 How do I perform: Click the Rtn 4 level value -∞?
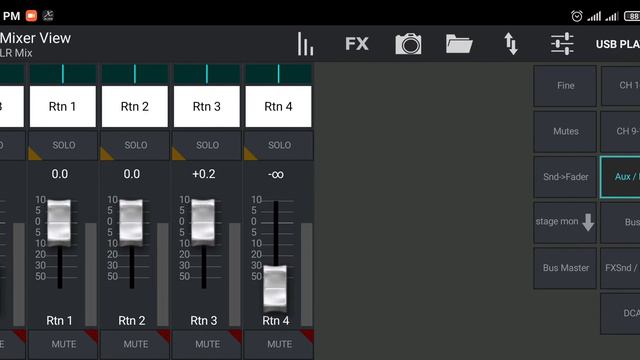tap(276, 175)
